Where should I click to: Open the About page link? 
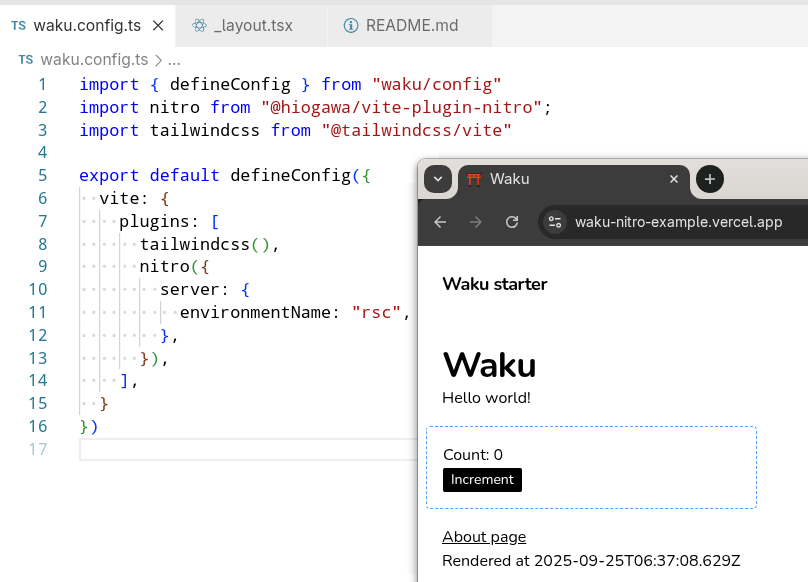484,537
